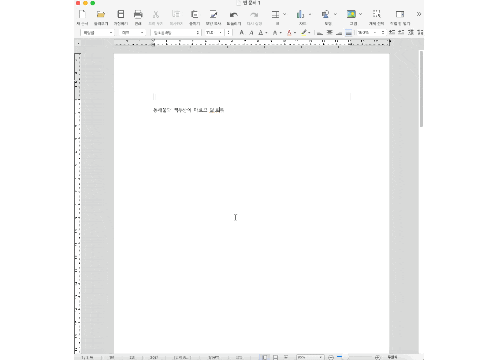The width and height of the screenshot is (480, 360).
Task: Toggle italic with the slanted A
Action: [x=251, y=32]
